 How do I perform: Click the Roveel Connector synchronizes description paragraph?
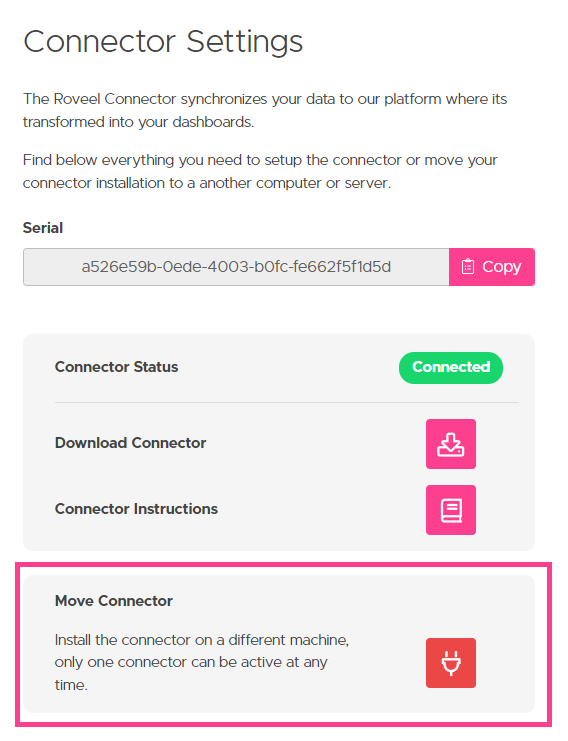[265, 110]
